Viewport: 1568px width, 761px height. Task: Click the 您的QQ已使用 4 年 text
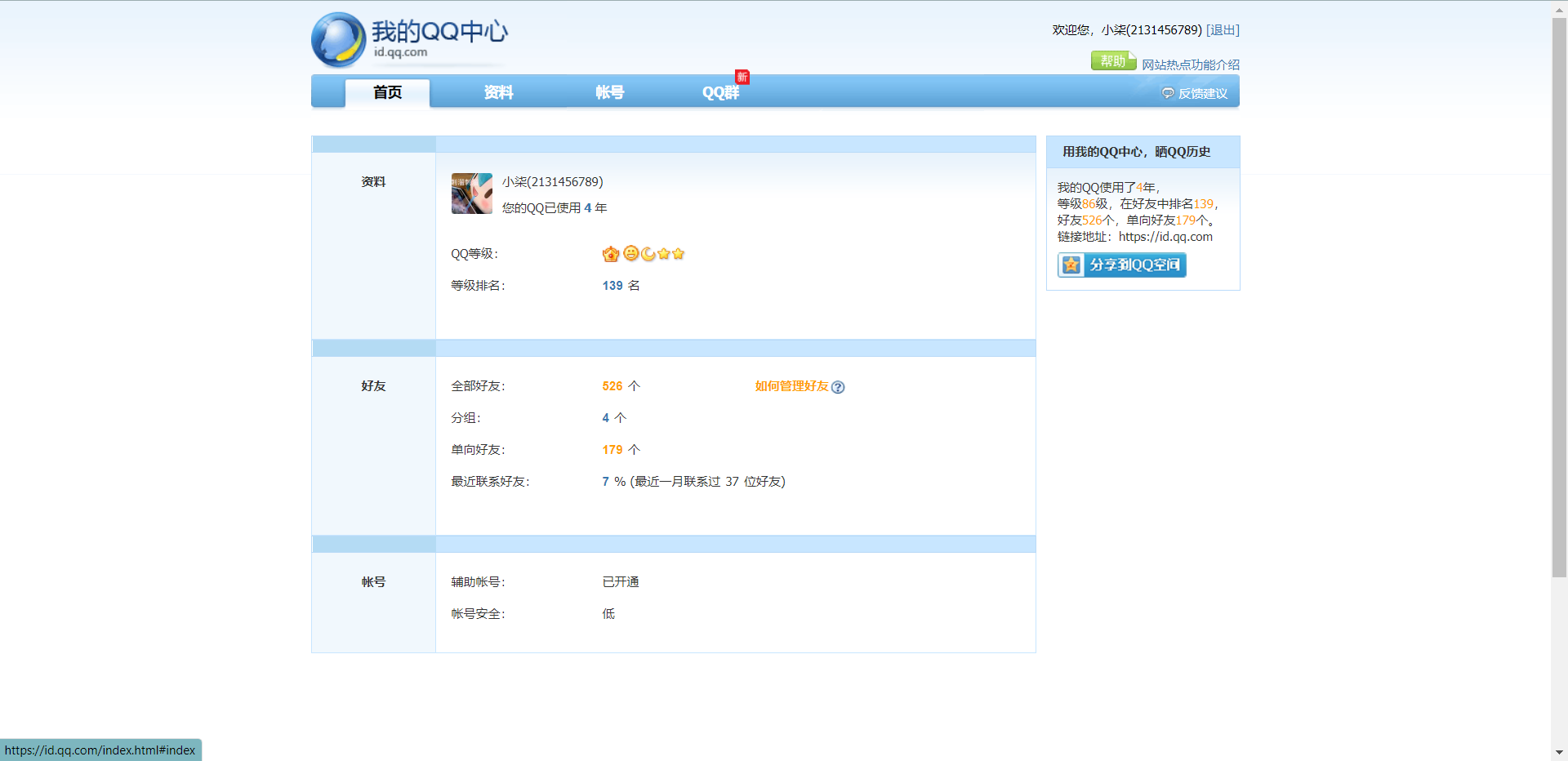coord(555,208)
